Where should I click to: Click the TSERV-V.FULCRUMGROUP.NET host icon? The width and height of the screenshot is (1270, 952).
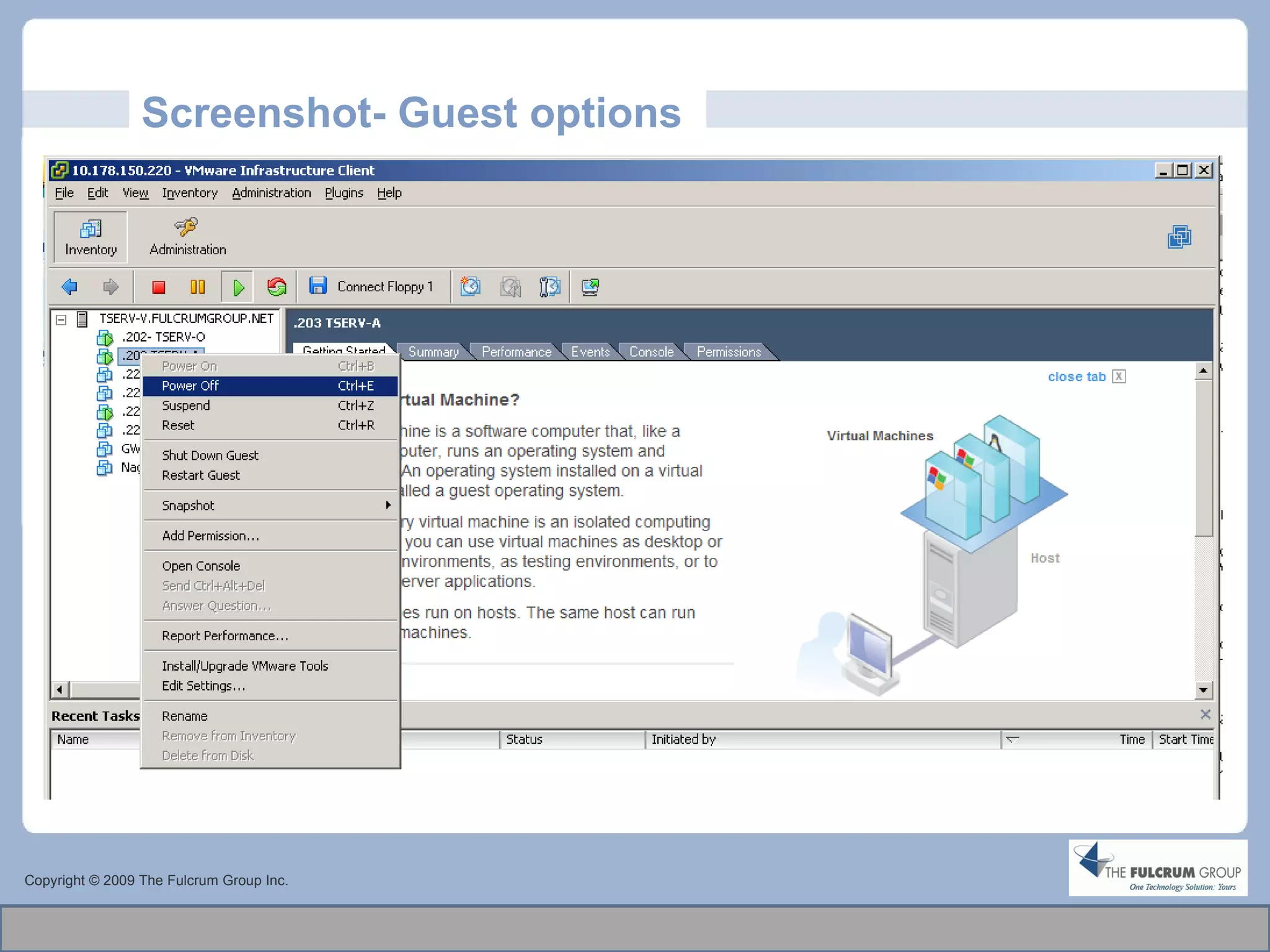(82, 319)
